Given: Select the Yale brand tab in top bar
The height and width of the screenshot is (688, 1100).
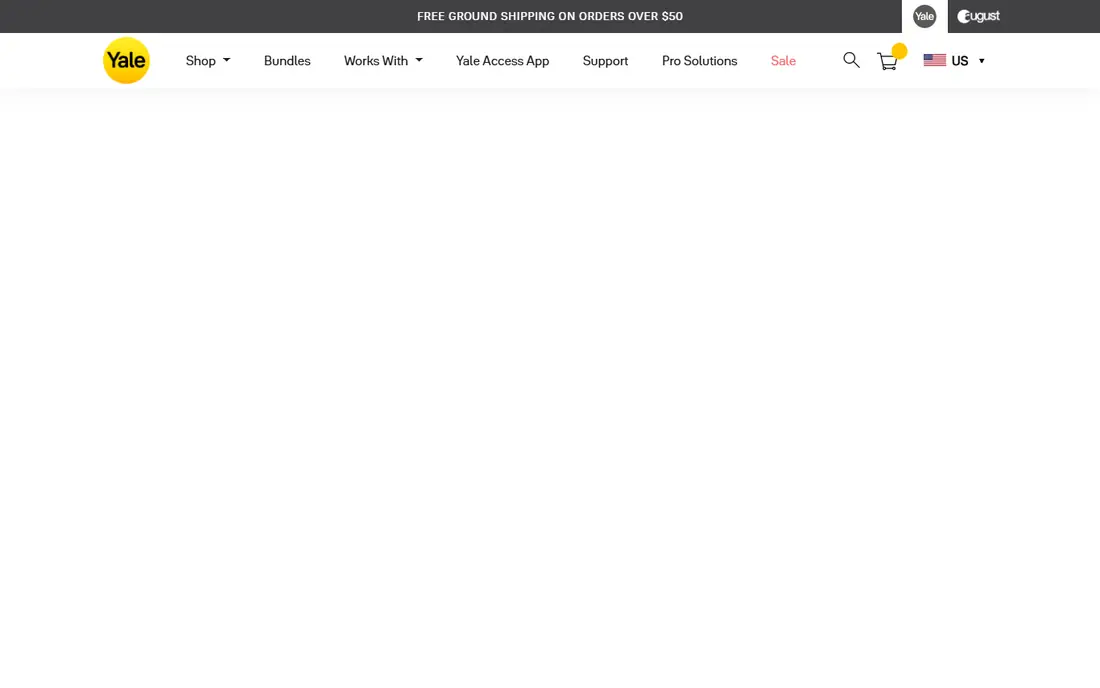Looking at the screenshot, I should [925, 16].
